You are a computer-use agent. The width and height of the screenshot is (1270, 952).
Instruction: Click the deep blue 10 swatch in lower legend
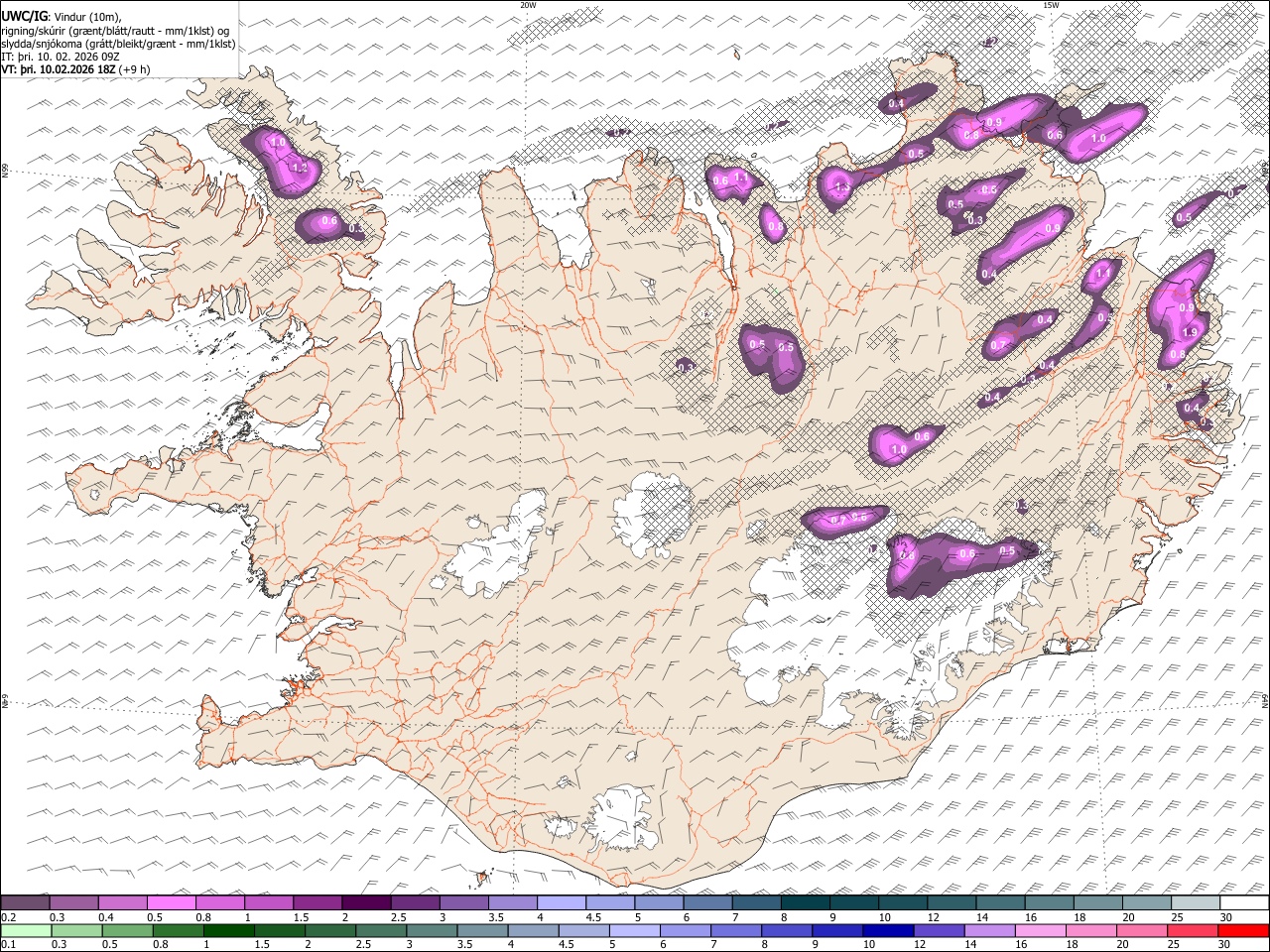[888, 930]
